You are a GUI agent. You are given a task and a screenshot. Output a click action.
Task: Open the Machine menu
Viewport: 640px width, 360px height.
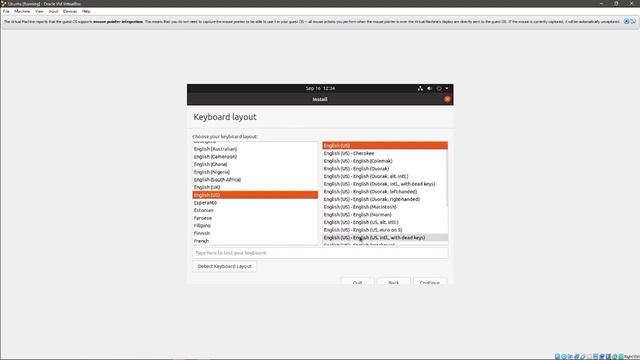tap(22, 11)
